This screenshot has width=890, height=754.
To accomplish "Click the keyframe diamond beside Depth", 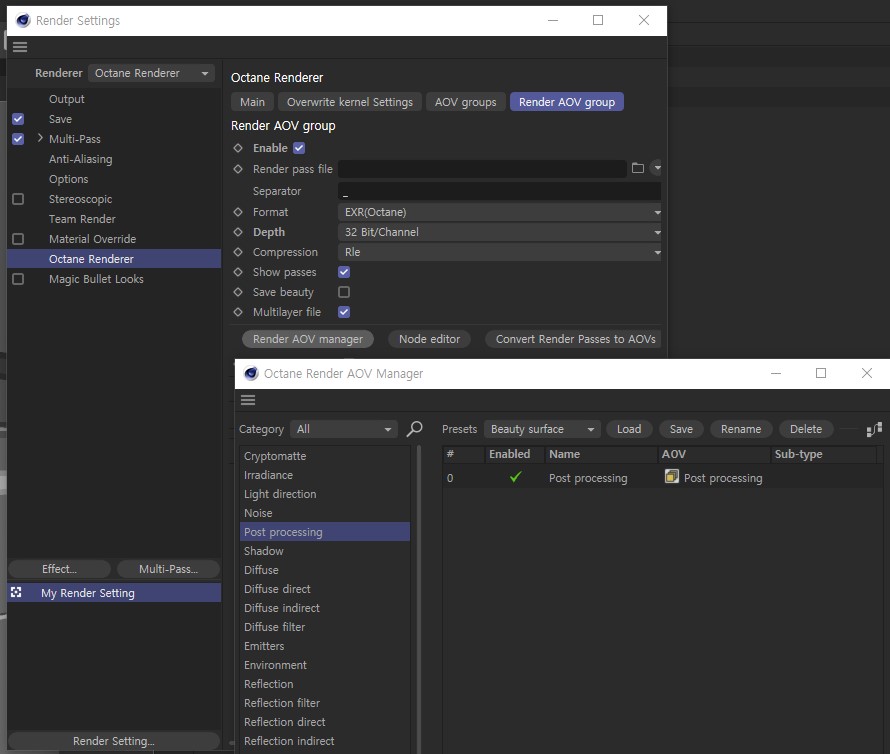I will click(x=238, y=232).
